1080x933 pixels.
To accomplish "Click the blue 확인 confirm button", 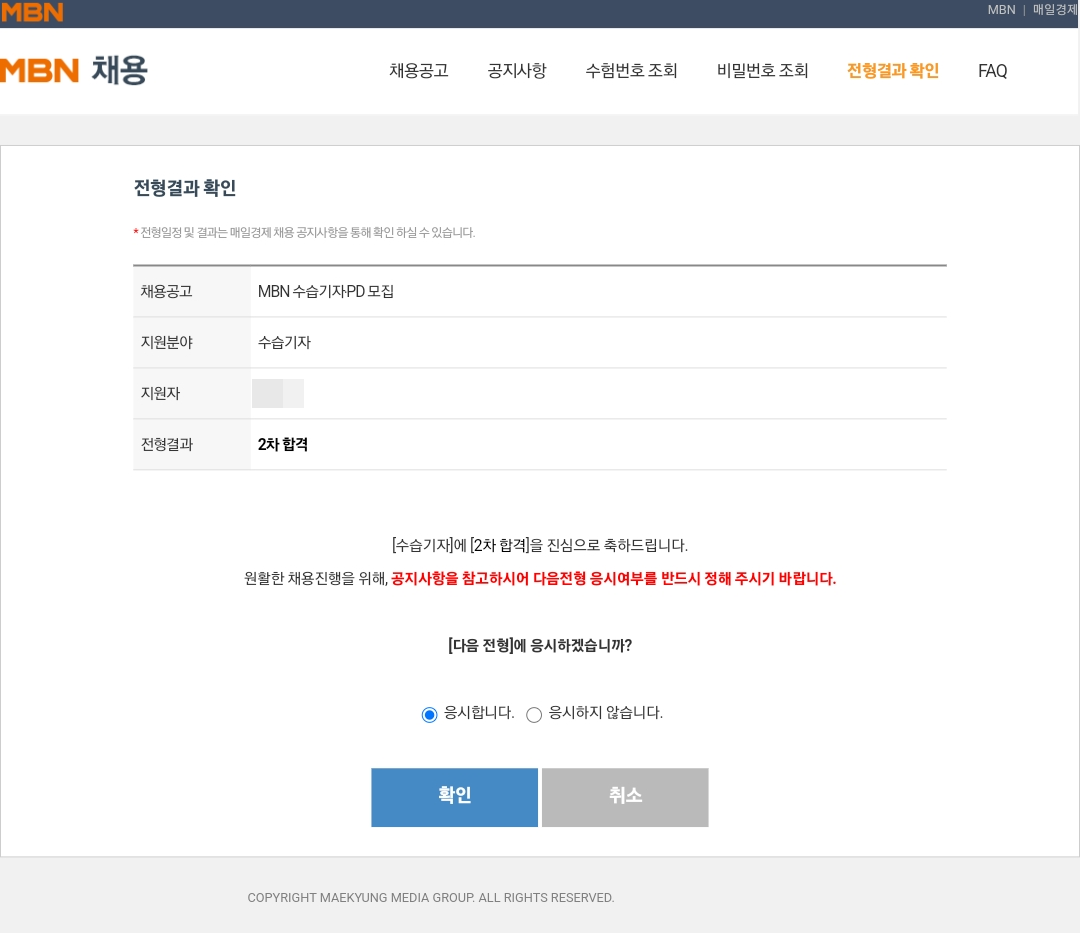I will pyautogui.click(x=454, y=796).
